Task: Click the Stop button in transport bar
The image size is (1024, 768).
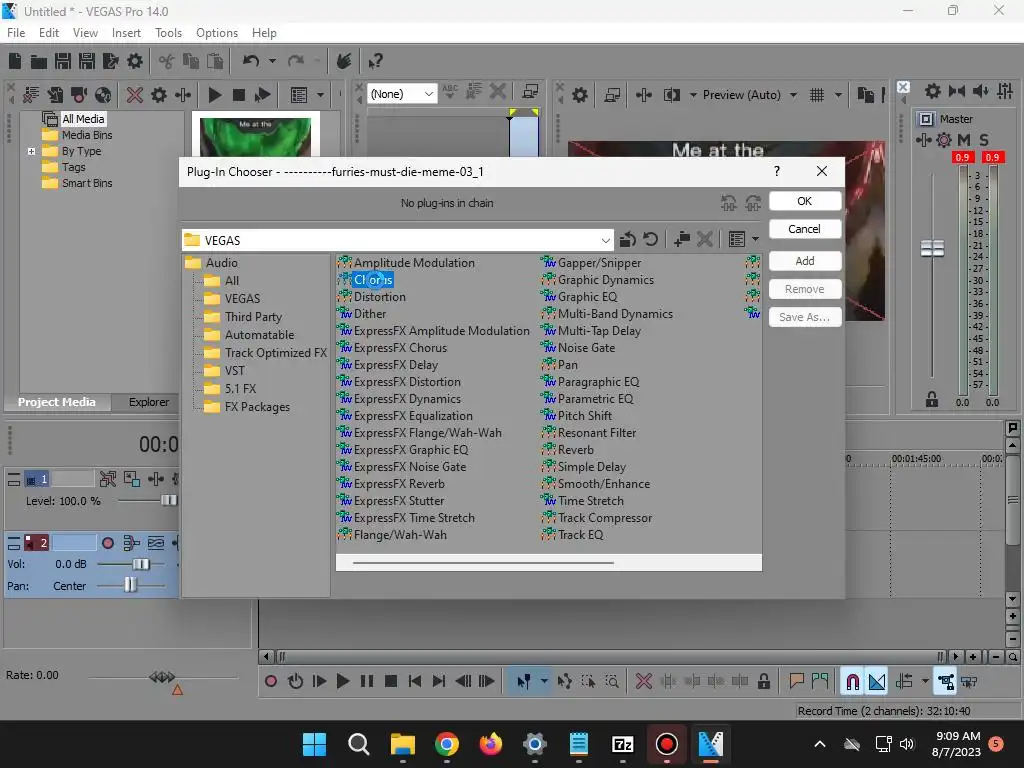Action: (x=391, y=682)
